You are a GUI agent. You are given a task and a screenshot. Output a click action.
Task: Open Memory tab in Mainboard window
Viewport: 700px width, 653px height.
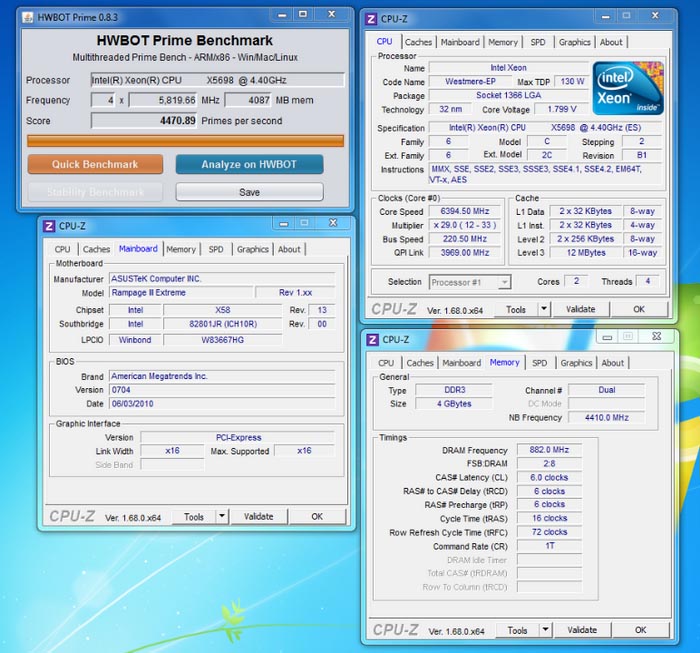pyautogui.click(x=181, y=249)
